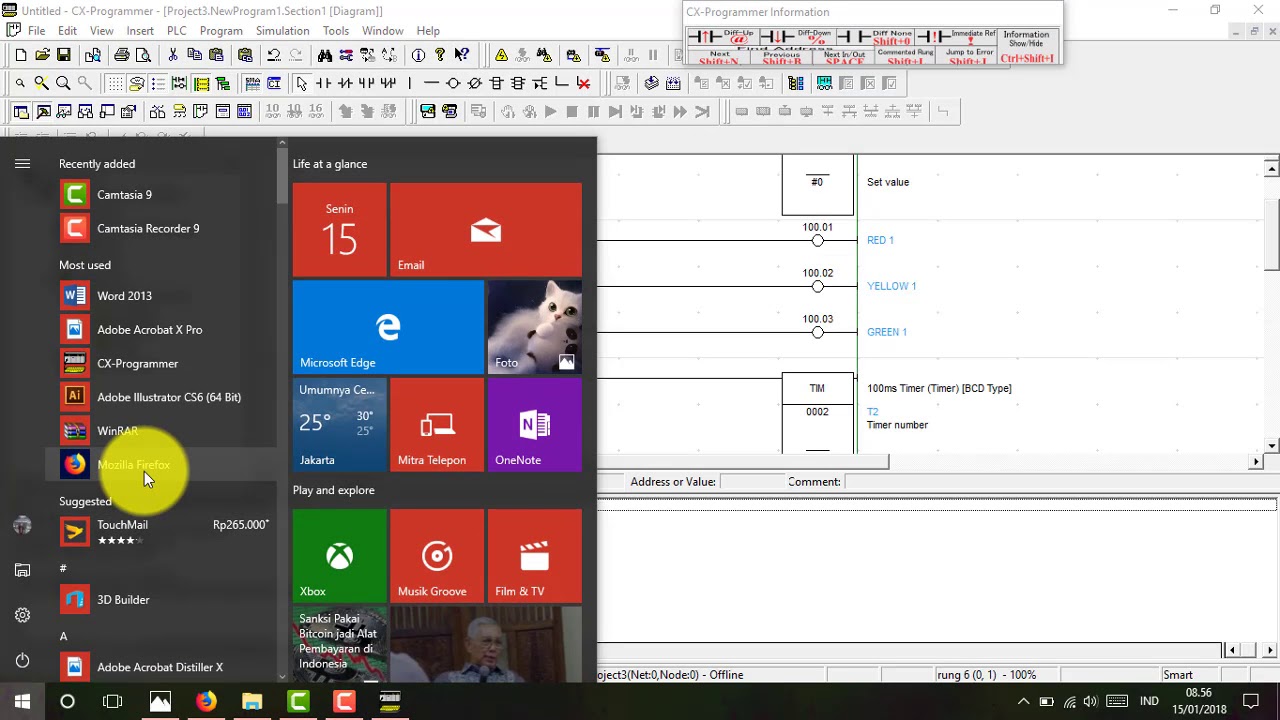The image size is (1280, 720).
Task: Click the Cortana circle on taskbar
Action: click(x=67, y=702)
